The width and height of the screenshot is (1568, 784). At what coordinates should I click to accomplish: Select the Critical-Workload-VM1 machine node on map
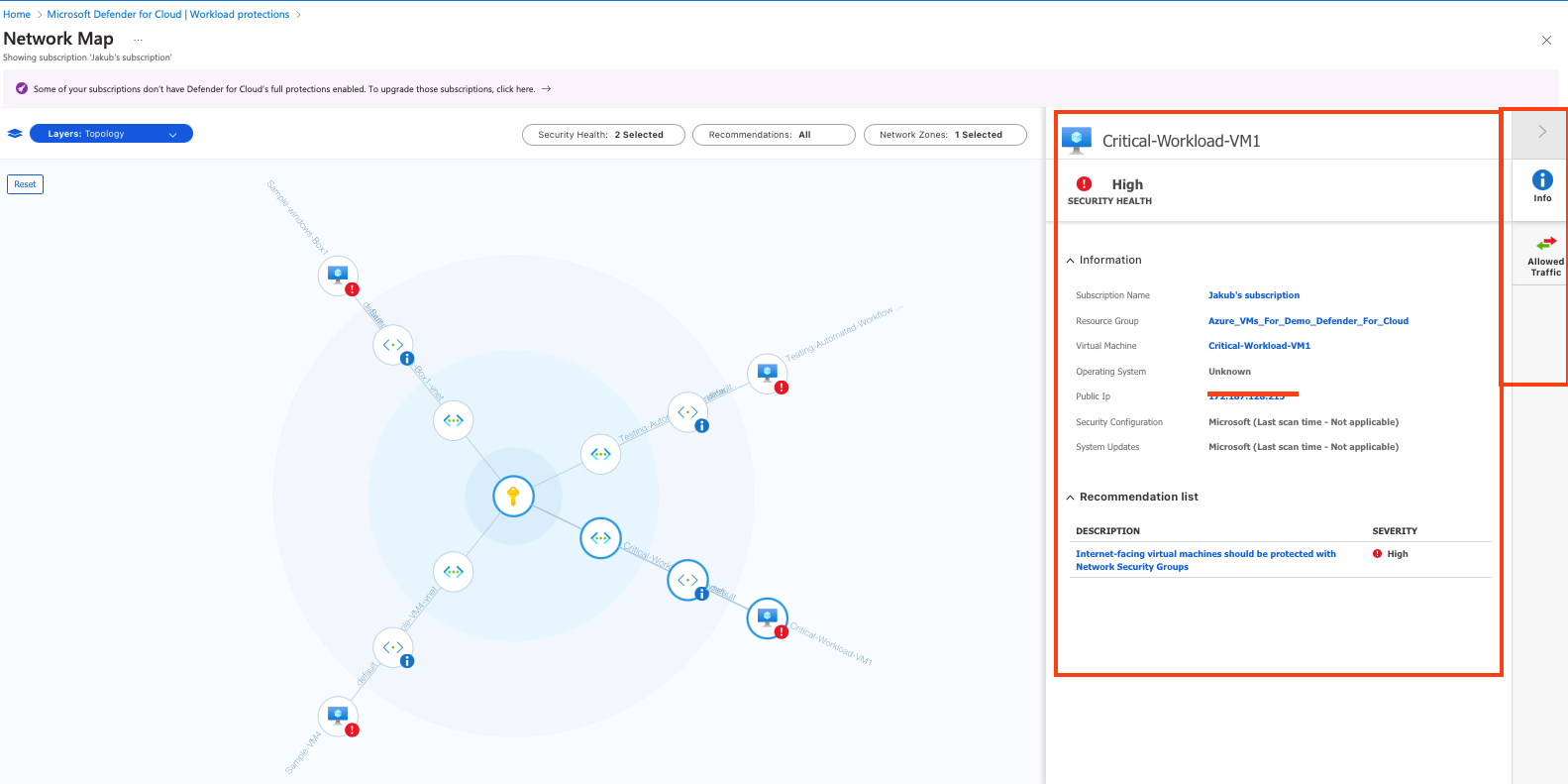coord(767,618)
